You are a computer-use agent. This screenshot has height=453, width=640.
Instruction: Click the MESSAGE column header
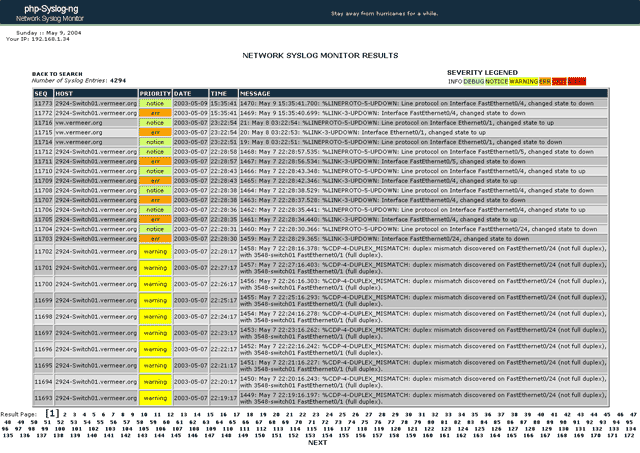tap(423, 93)
